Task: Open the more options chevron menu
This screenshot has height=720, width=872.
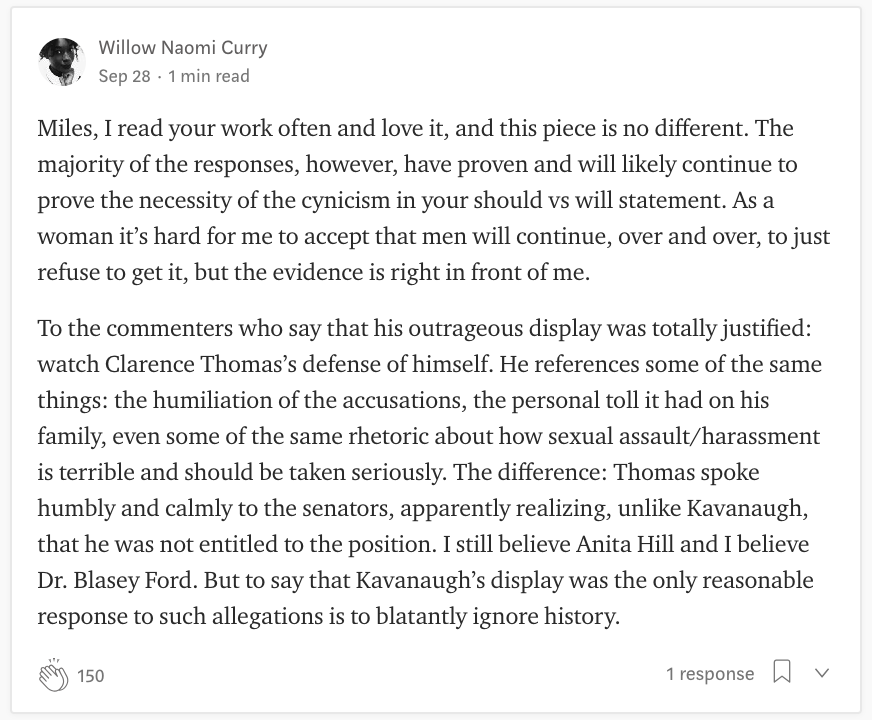Action: click(821, 673)
